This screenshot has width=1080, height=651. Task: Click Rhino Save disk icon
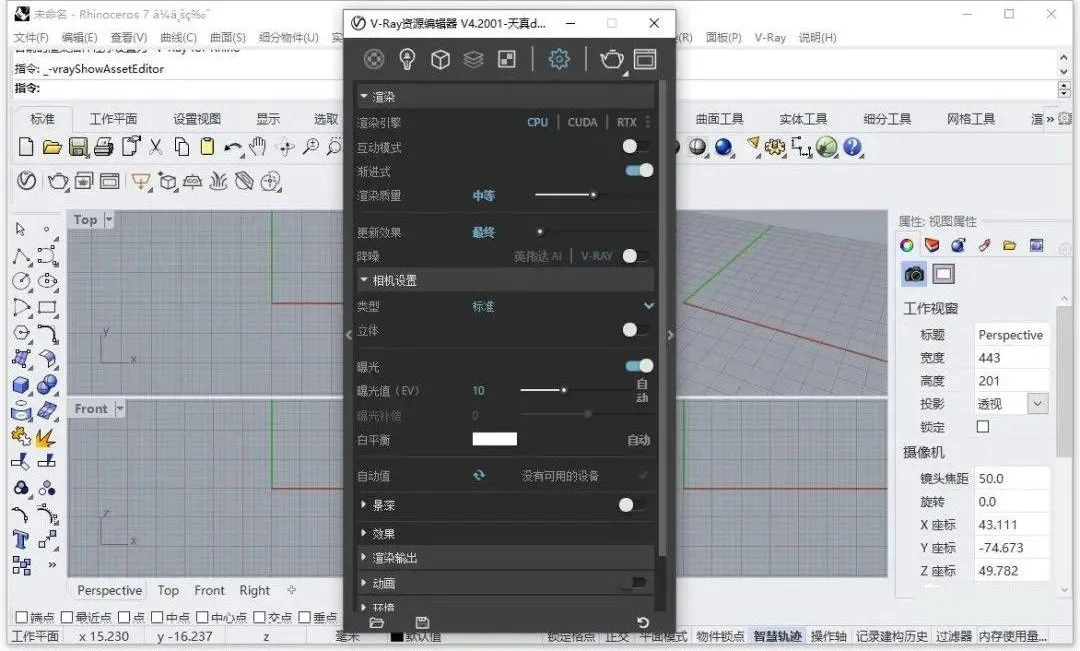(x=78, y=147)
